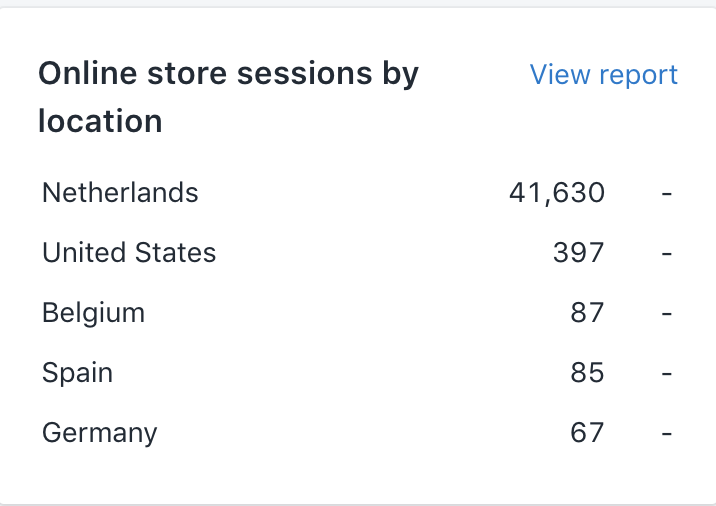Viewport: 716px width, 506px height.
Task: Click the change dash beside Netherlands
Action: coord(667,194)
